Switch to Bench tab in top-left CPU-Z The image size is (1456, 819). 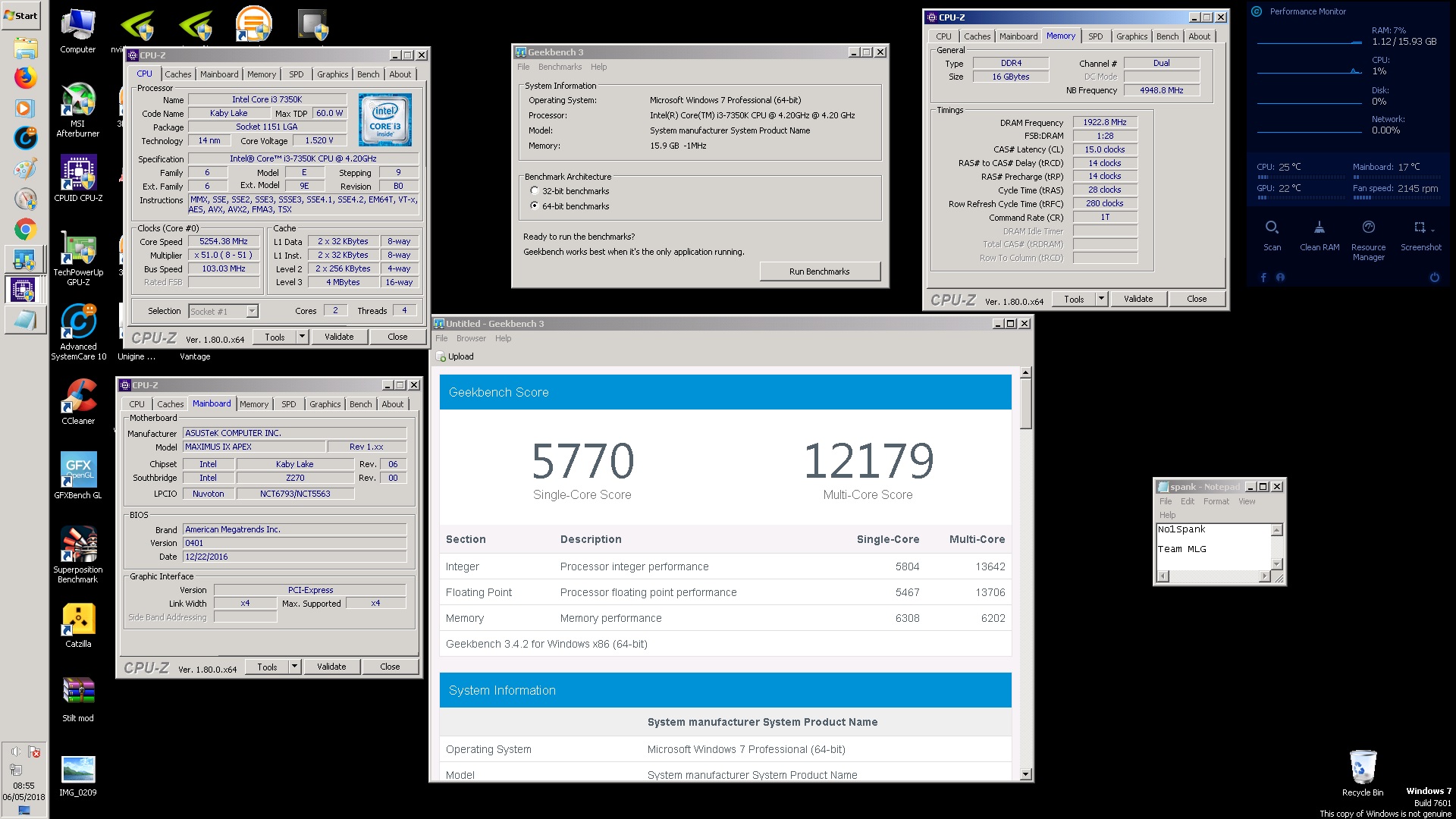[369, 74]
